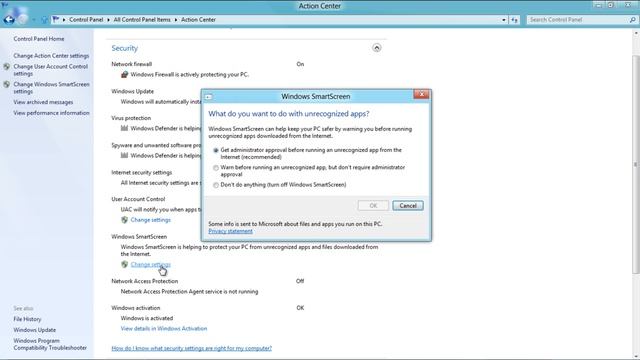This screenshot has height=360, width=640.
Task: Open the recent pages dropdown arrow
Action: [33, 20]
